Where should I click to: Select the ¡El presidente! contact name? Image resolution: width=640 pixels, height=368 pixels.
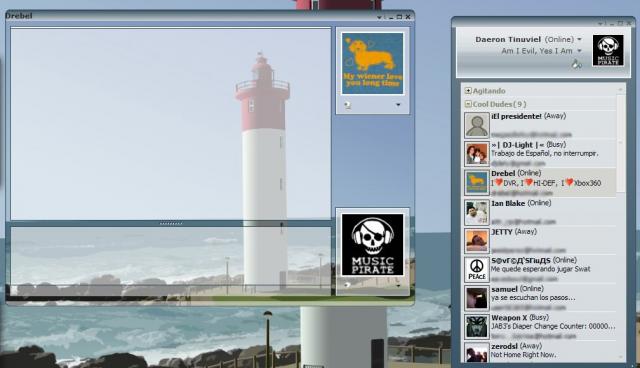click(x=516, y=116)
